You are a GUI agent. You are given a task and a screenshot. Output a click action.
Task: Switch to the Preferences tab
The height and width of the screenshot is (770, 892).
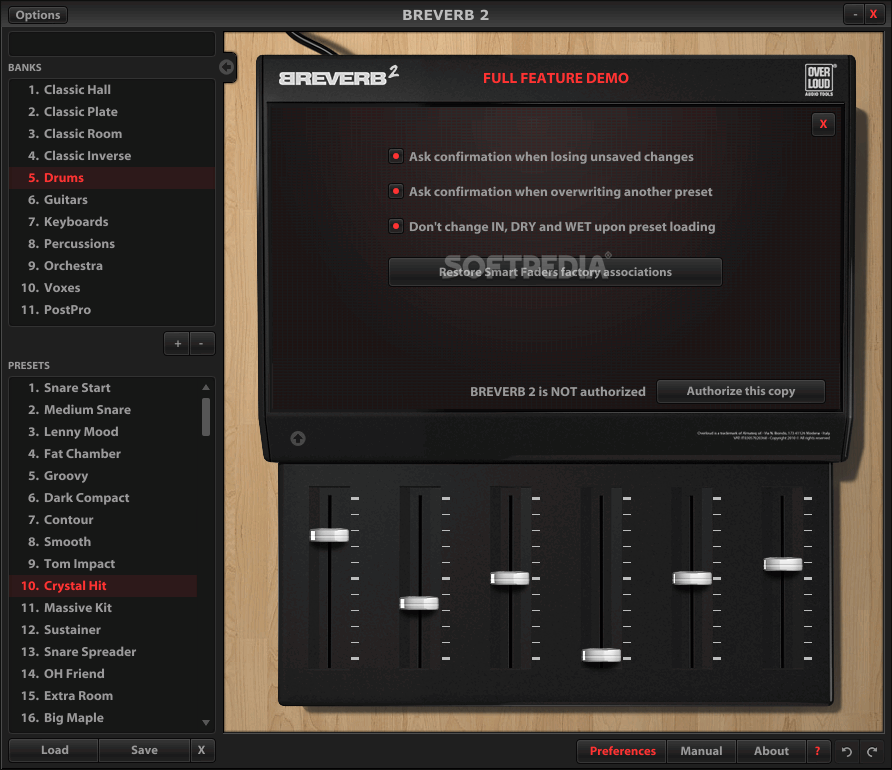click(622, 751)
